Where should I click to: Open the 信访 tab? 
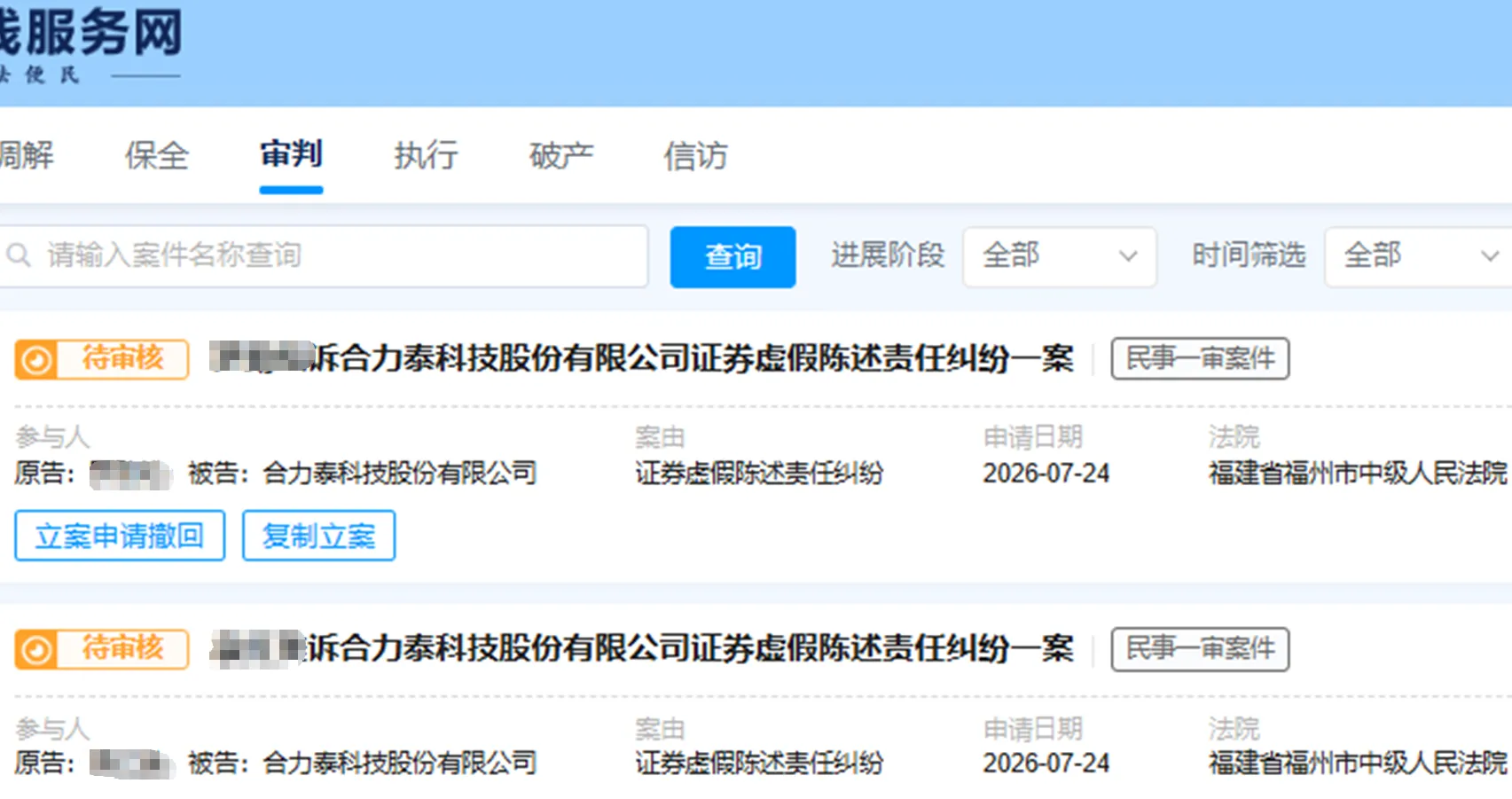tap(696, 155)
